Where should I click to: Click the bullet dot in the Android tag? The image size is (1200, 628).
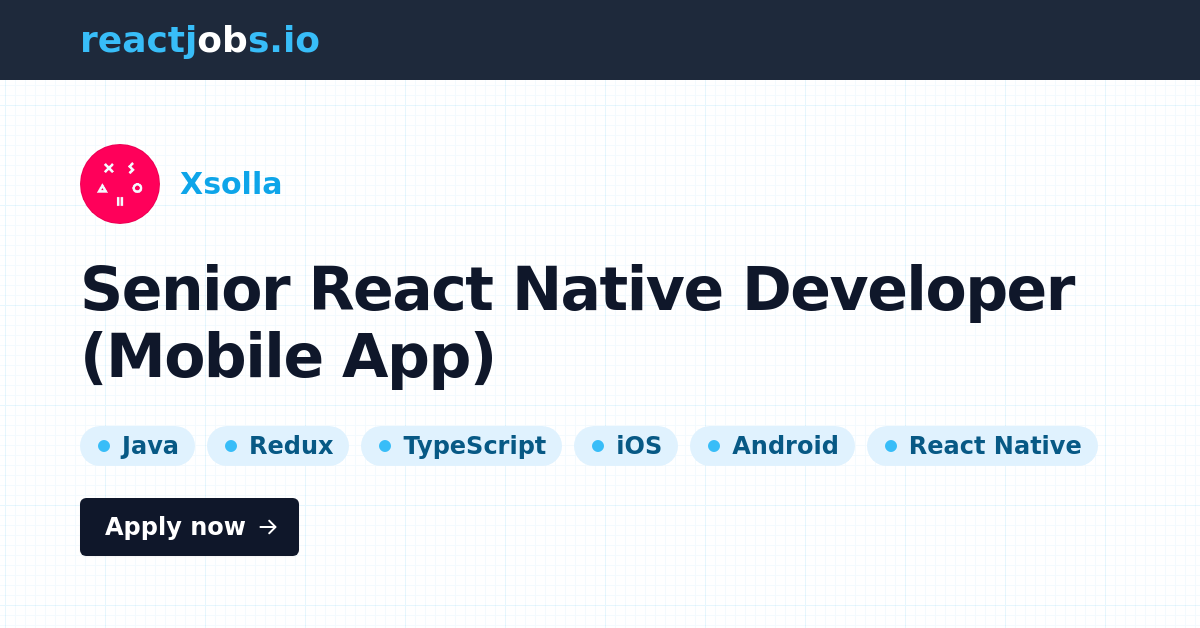pos(713,446)
